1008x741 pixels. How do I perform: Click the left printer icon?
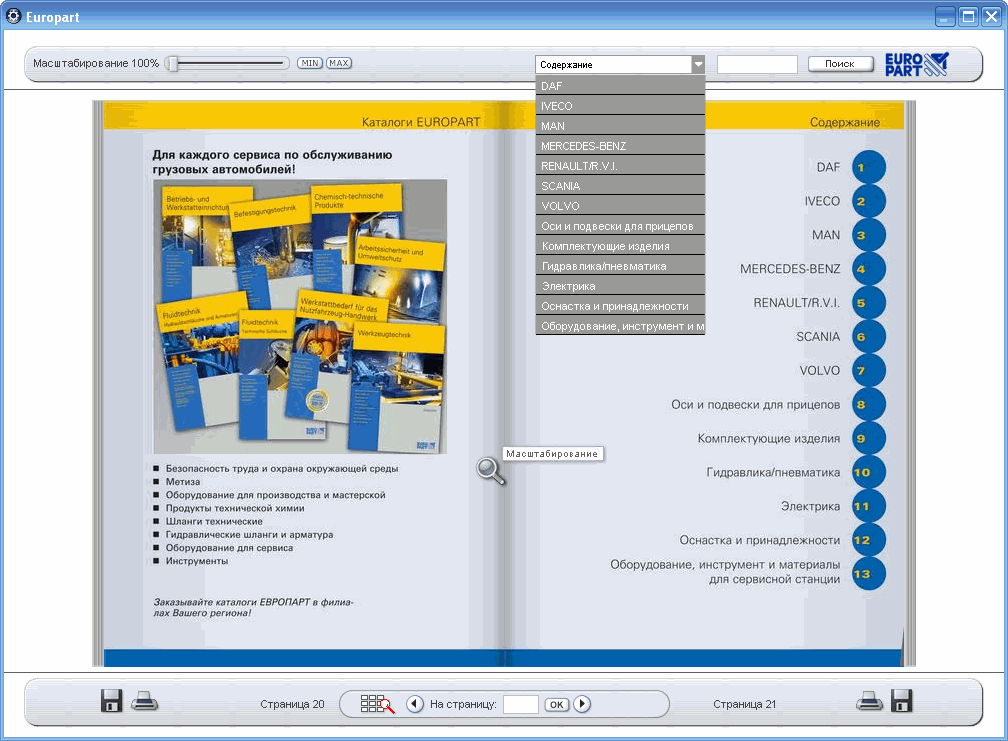point(145,701)
